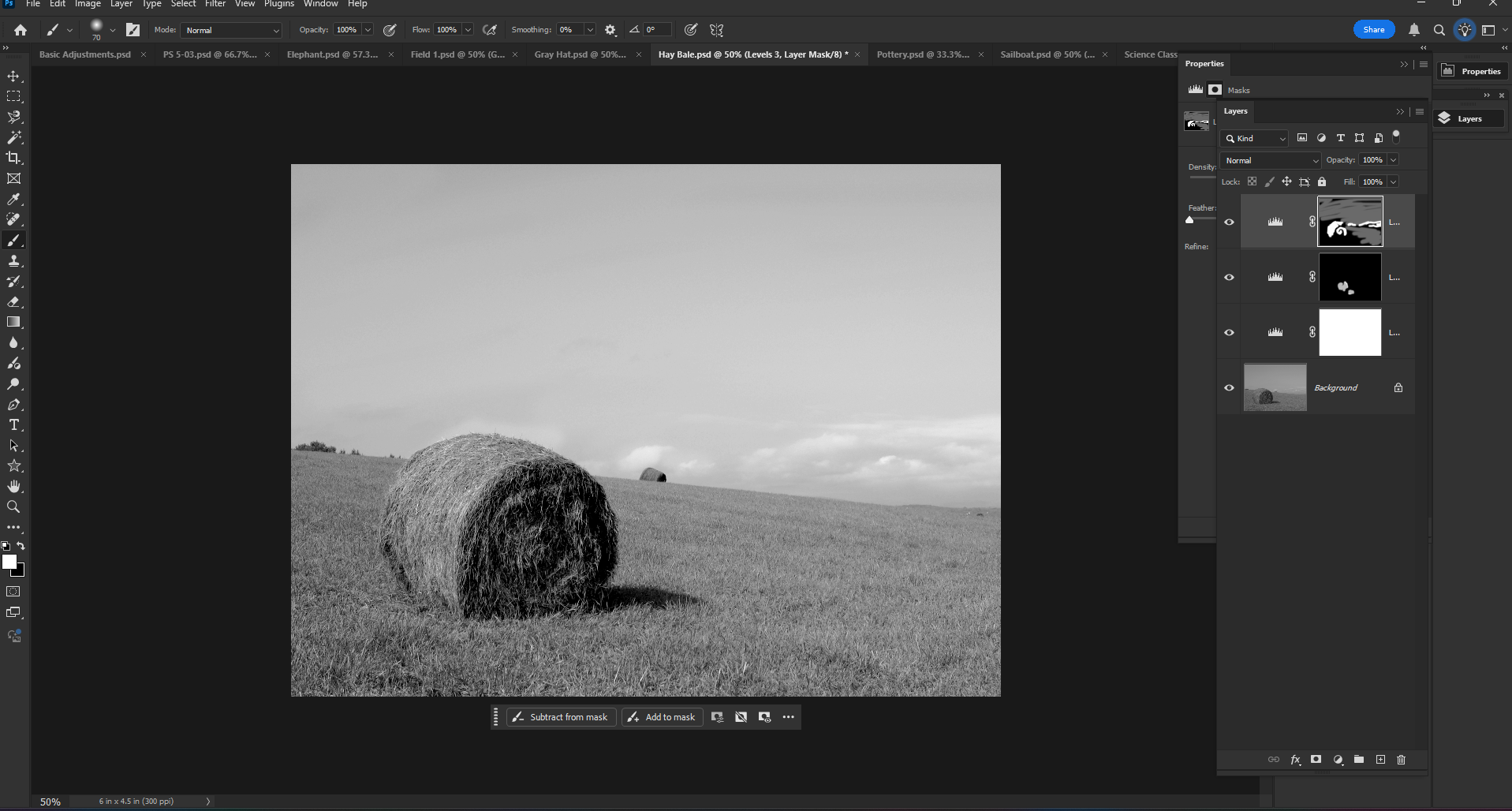Add a layer mask from Layers footer
Image resolution: width=1512 pixels, height=811 pixels.
[1316, 760]
